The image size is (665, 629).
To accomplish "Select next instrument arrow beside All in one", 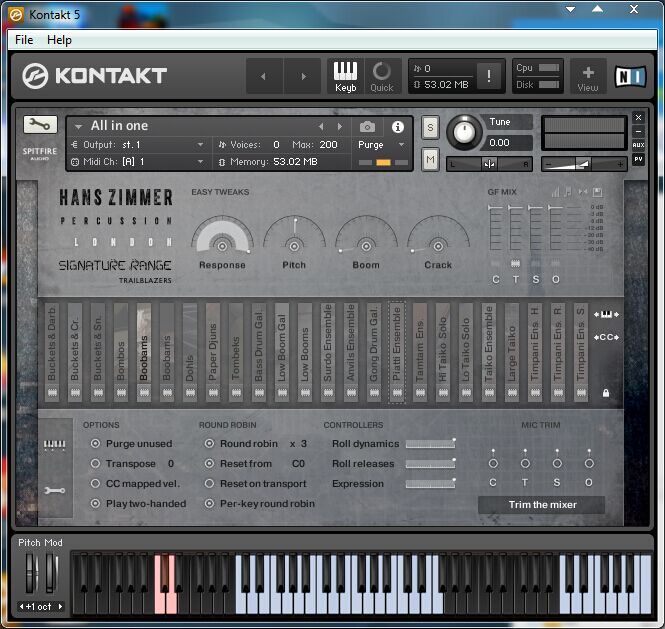I will 340,126.
